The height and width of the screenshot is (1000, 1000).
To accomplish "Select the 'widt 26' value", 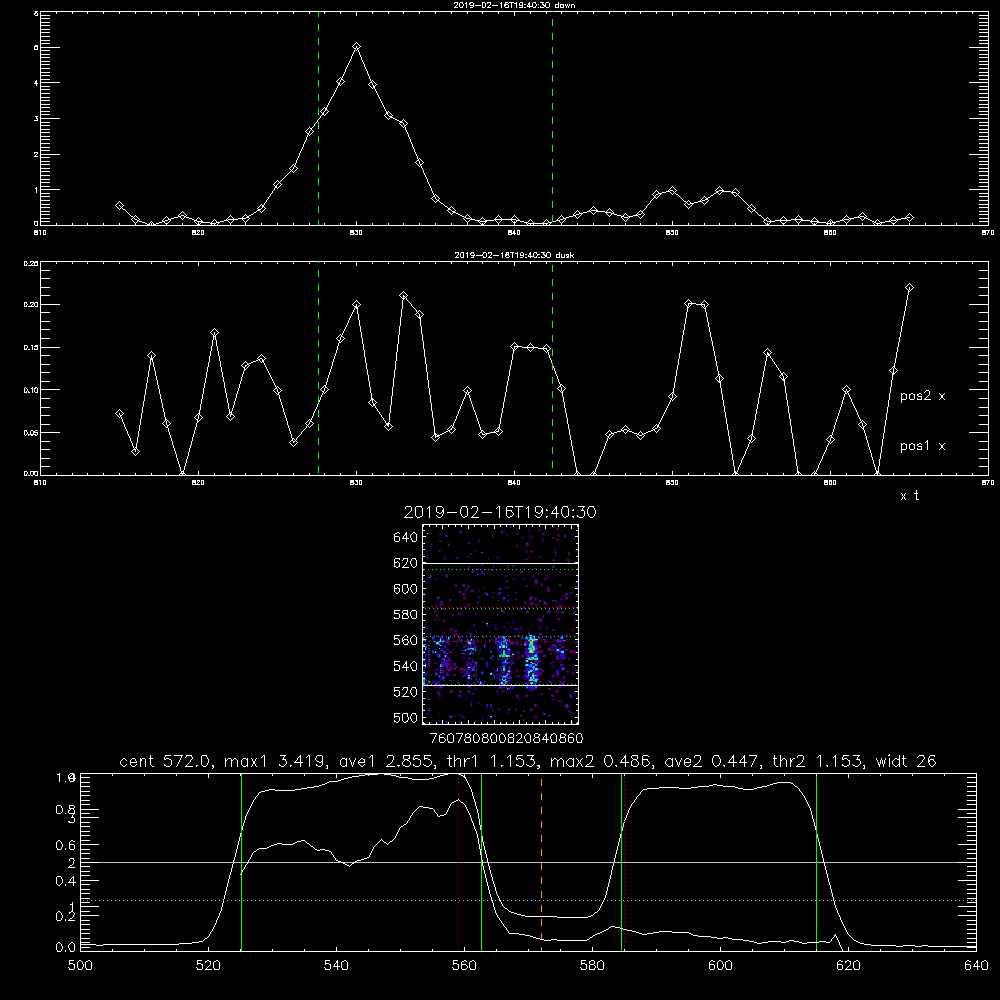I will coord(906,761).
